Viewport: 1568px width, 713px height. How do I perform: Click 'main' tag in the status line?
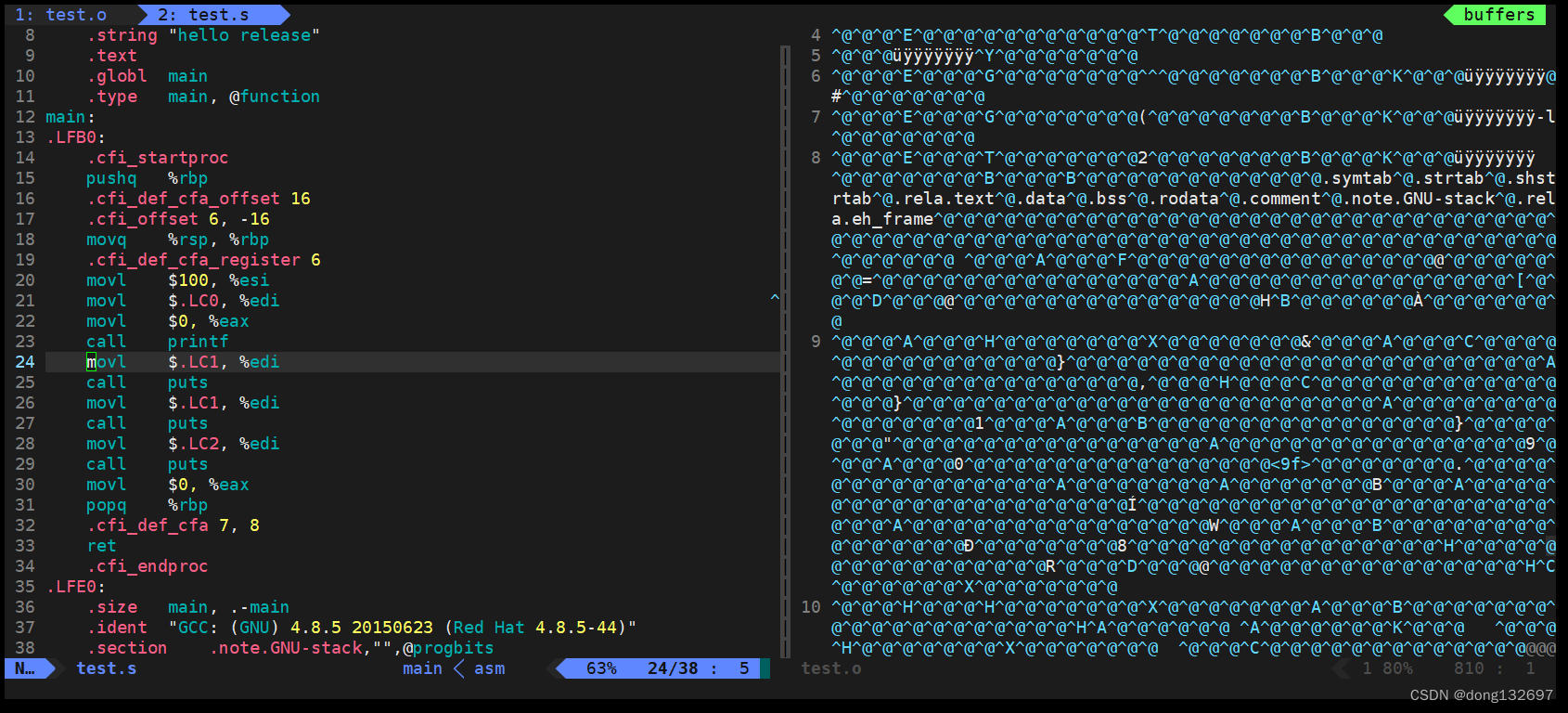[422, 668]
